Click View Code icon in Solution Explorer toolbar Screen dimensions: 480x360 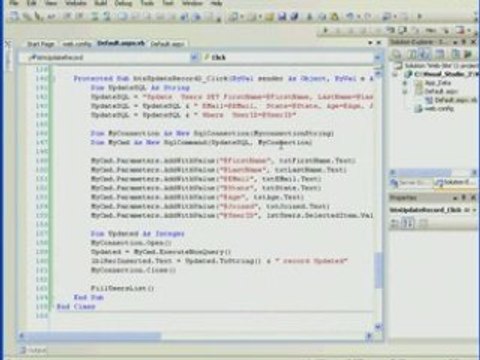(x=440, y=54)
